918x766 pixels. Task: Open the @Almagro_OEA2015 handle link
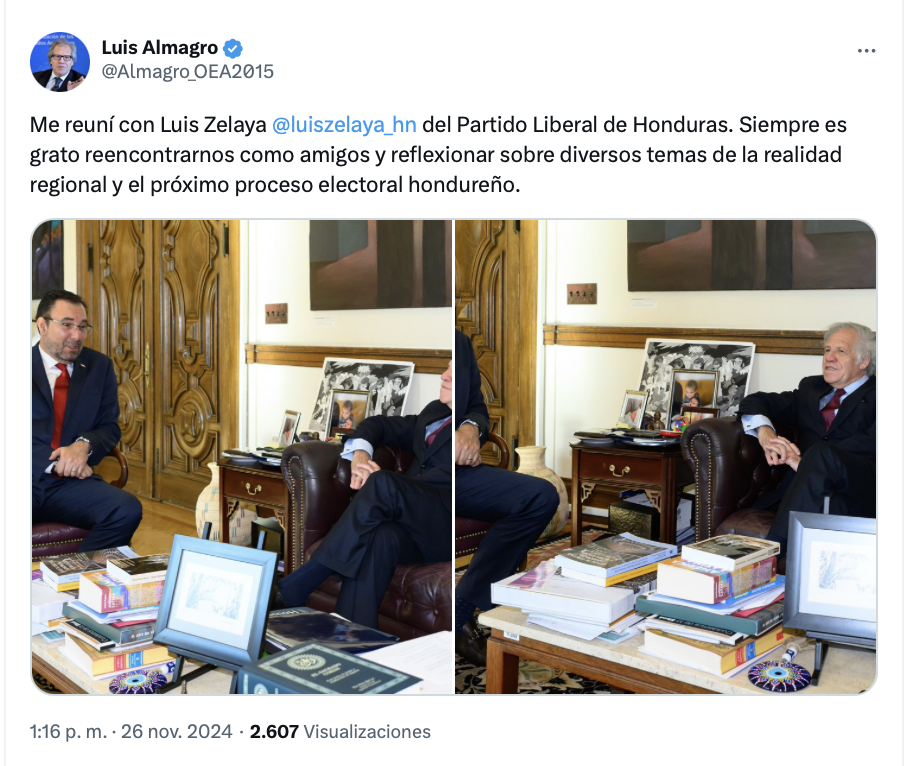pyautogui.click(x=187, y=71)
